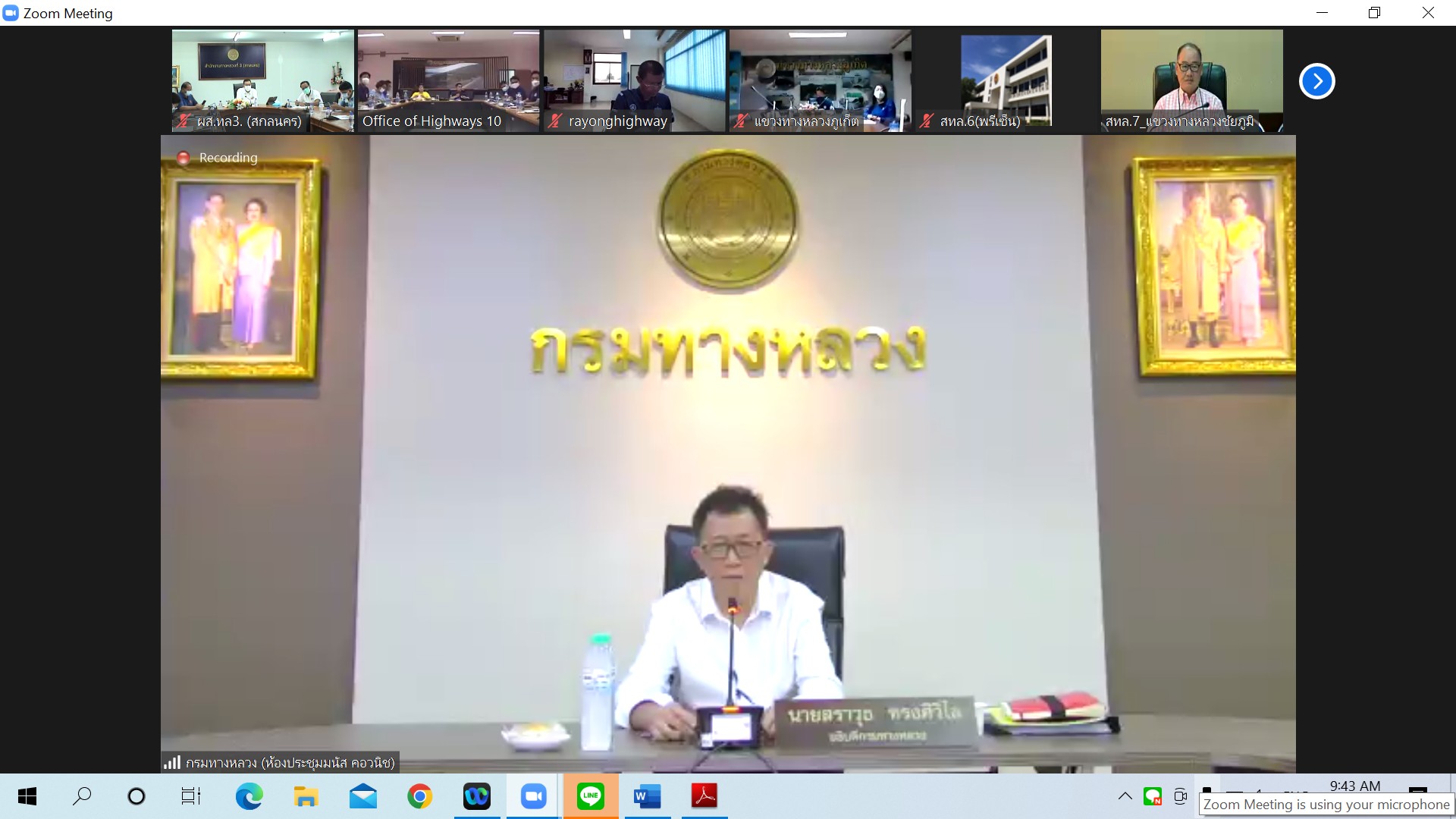
Task: Open Windows Start menu
Action: (x=27, y=796)
